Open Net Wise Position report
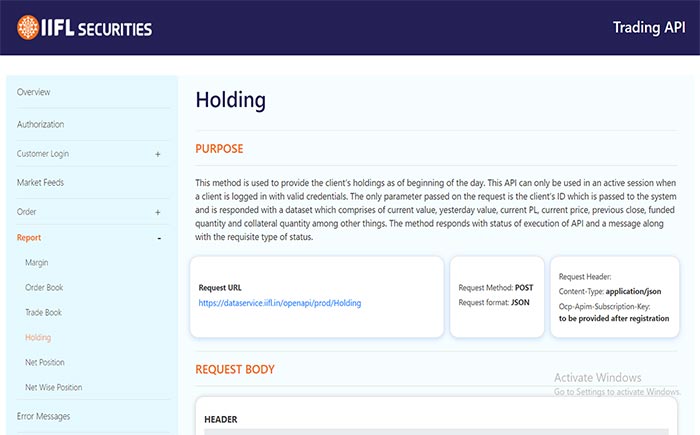 [54, 387]
